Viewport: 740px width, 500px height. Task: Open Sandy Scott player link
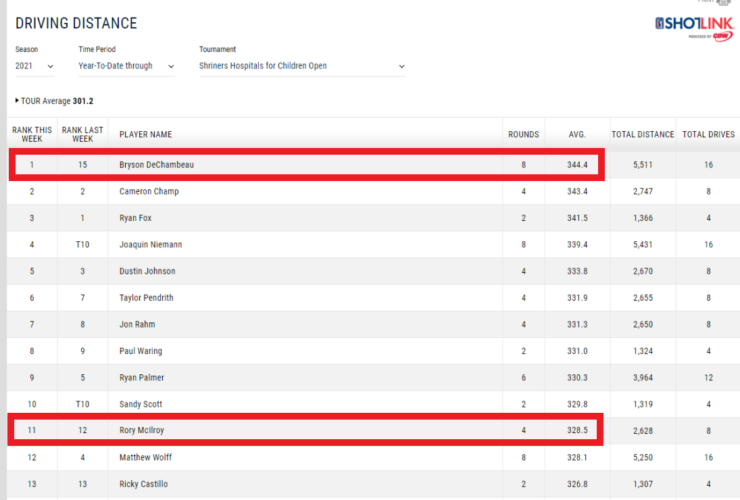(141, 404)
